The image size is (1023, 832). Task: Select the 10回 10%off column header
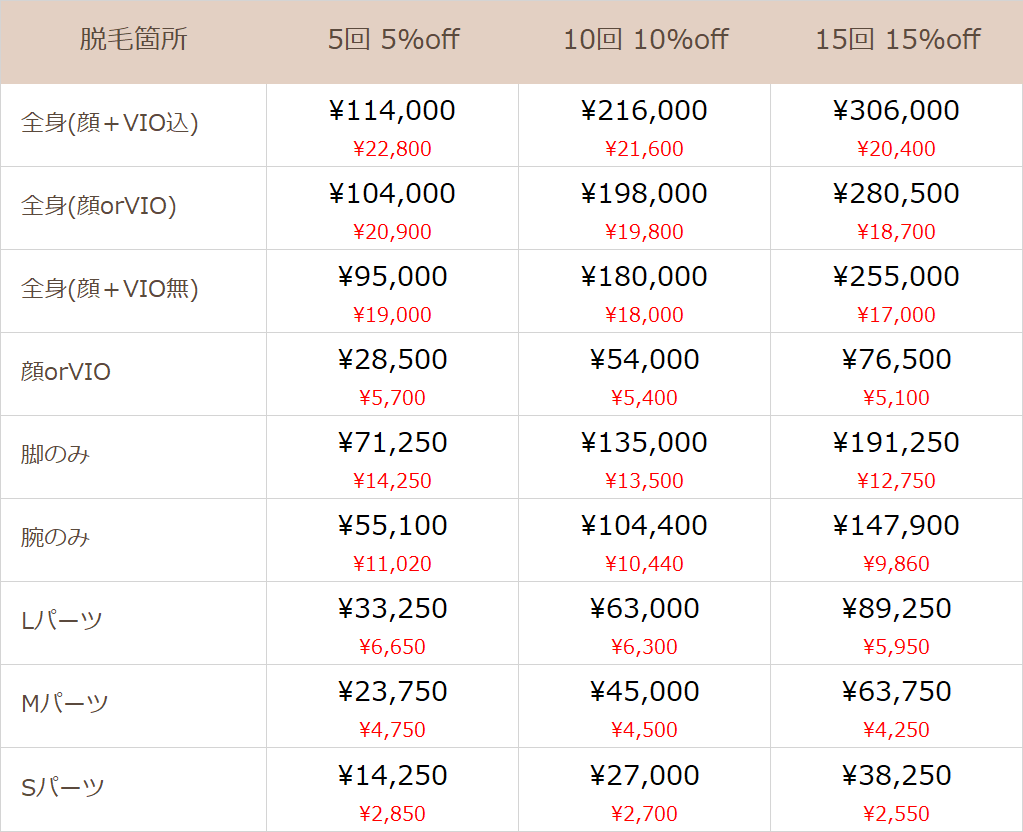click(x=645, y=39)
